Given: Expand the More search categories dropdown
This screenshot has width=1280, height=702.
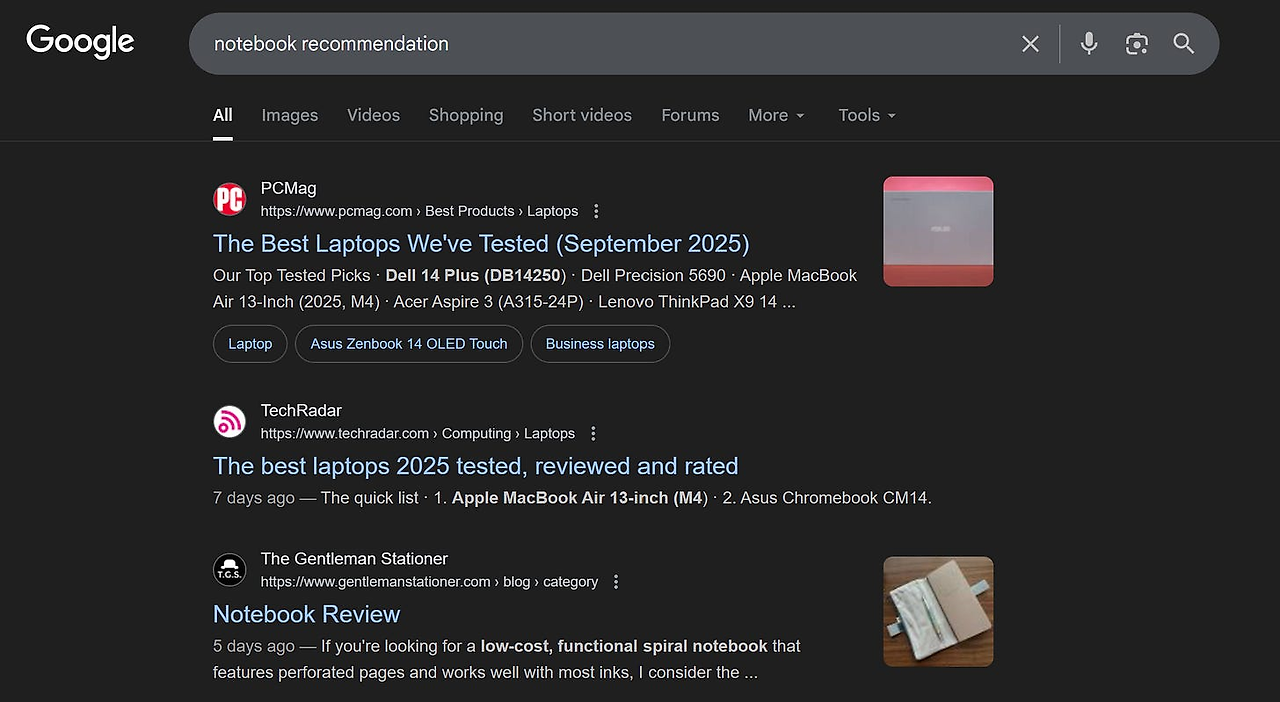Looking at the screenshot, I should point(777,115).
